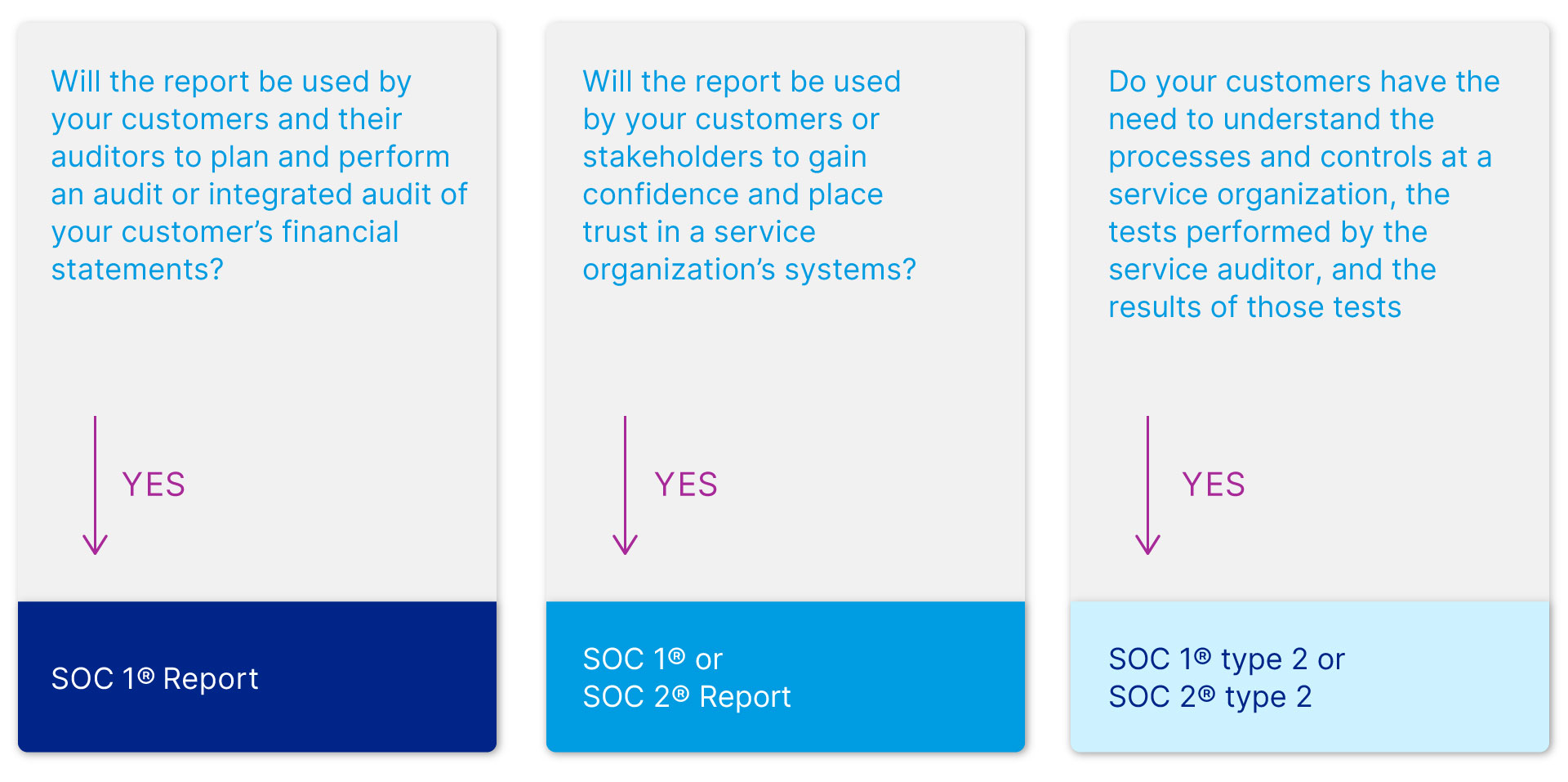The image size is (1568, 782).
Task: Select the YES label in the first card
Action: point(154,485)
